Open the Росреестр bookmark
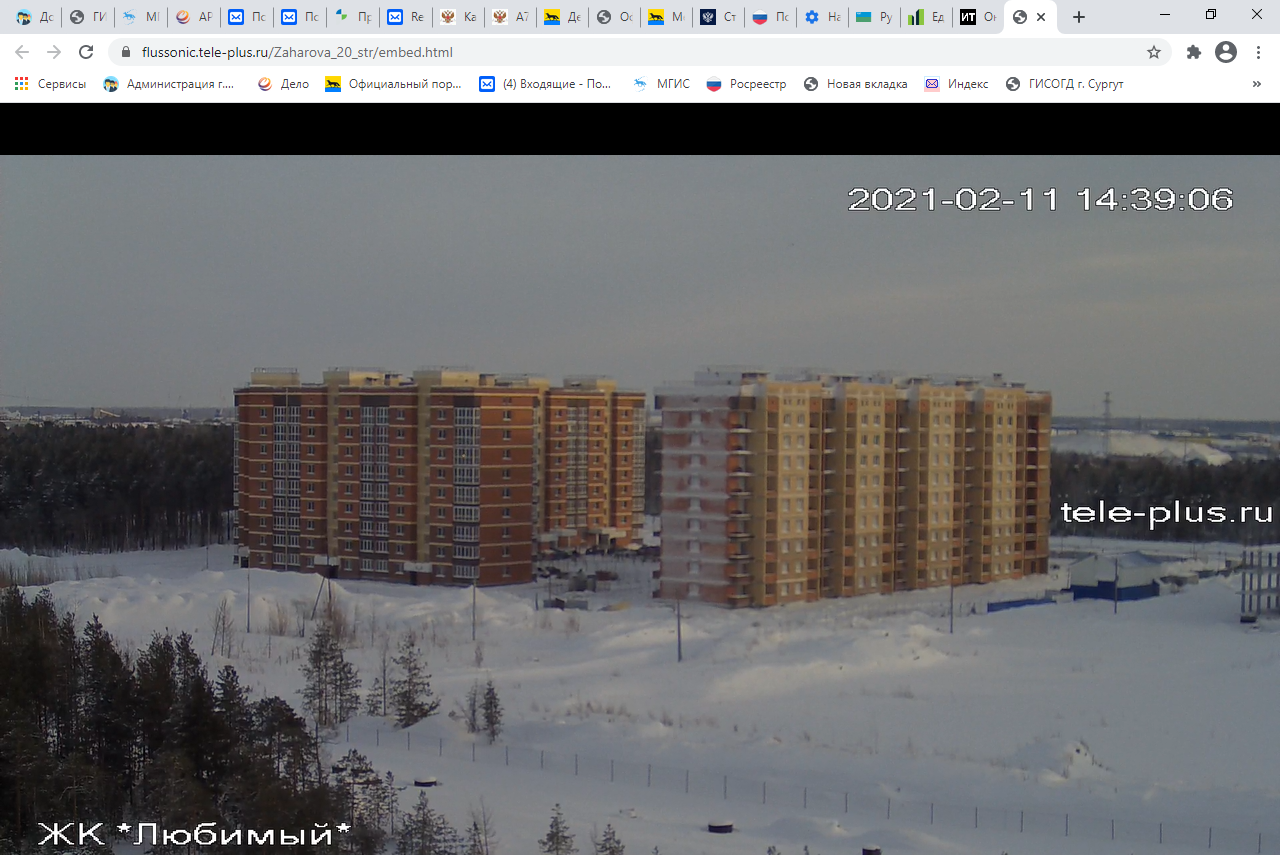 746,84
